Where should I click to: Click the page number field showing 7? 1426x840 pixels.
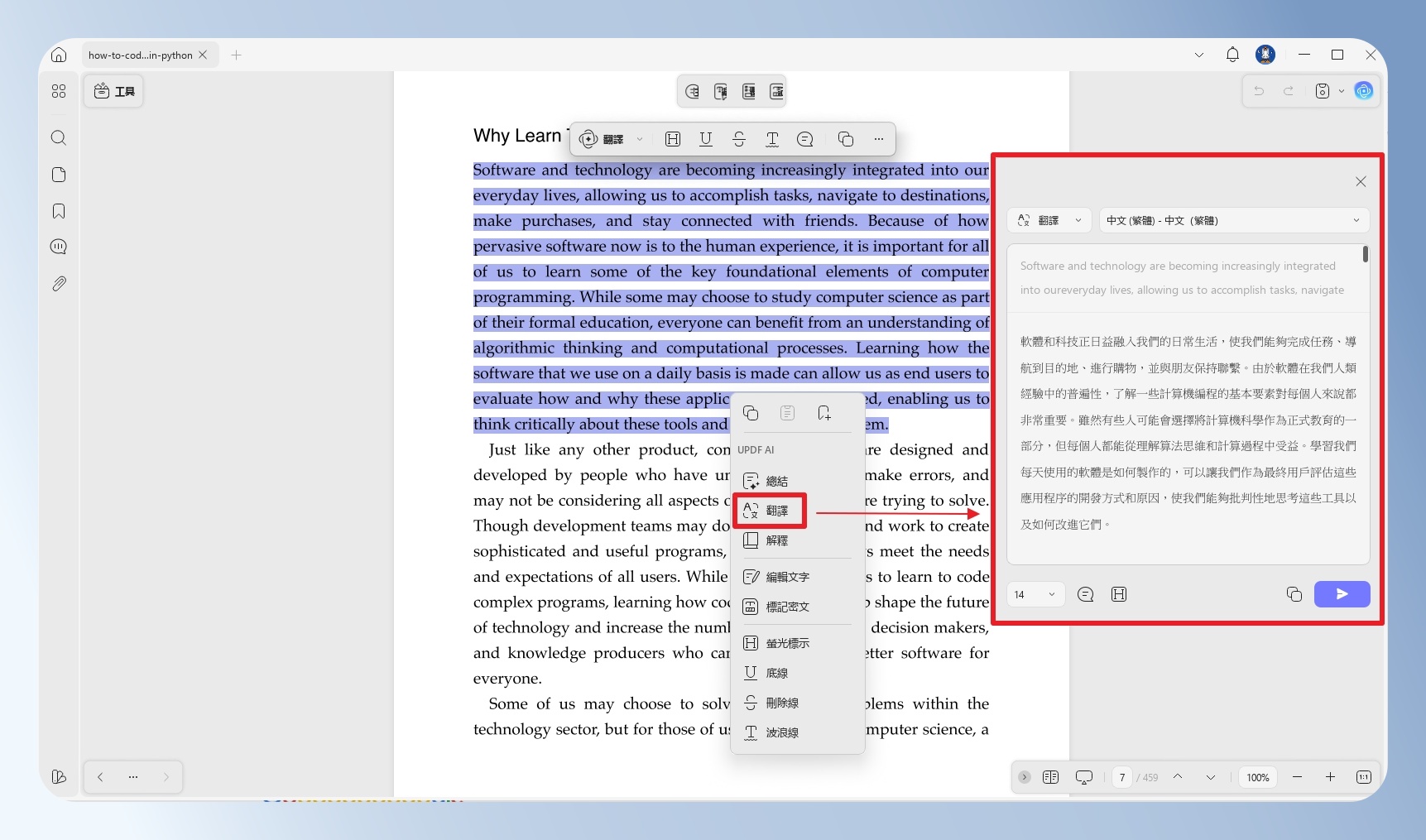click(x=1122, y=777)
